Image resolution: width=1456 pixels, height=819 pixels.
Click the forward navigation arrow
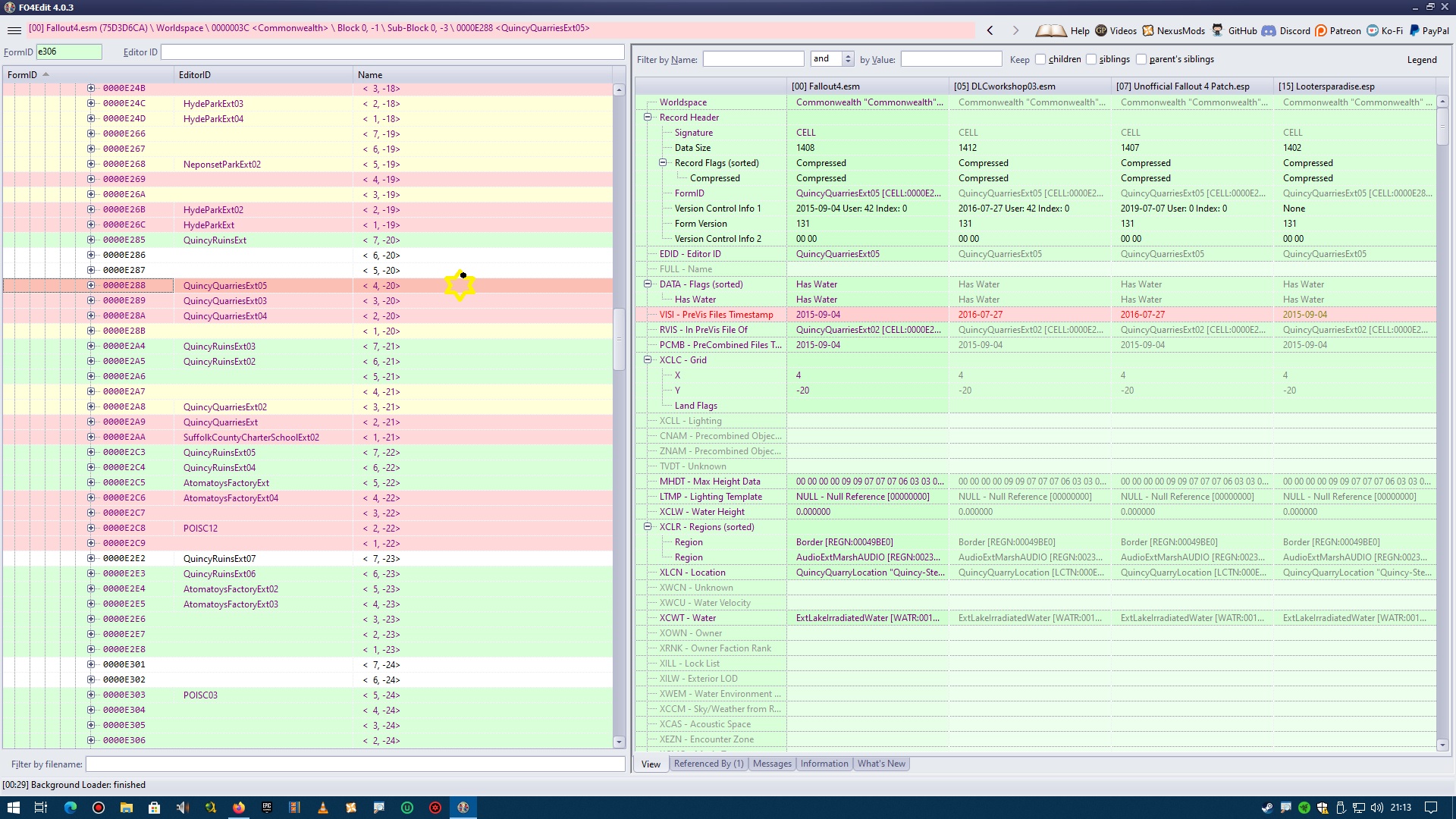pyautogui.click(x=1015, y=30)
